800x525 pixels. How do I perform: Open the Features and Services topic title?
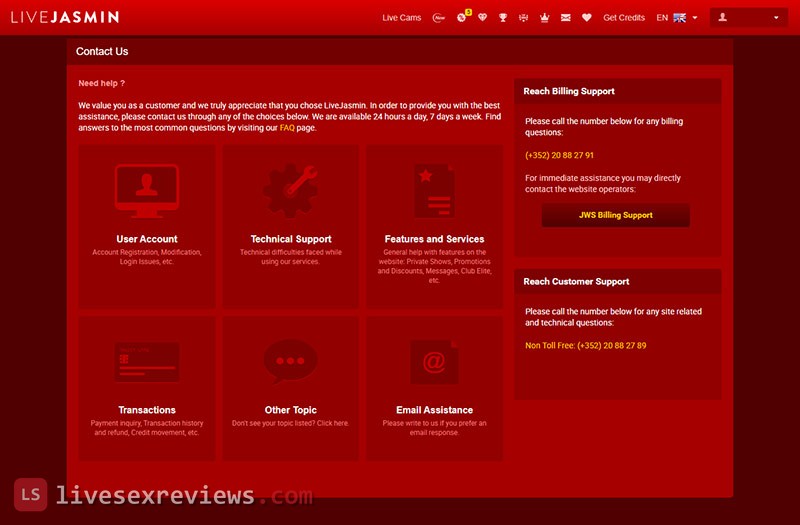(x=434, y=239)
